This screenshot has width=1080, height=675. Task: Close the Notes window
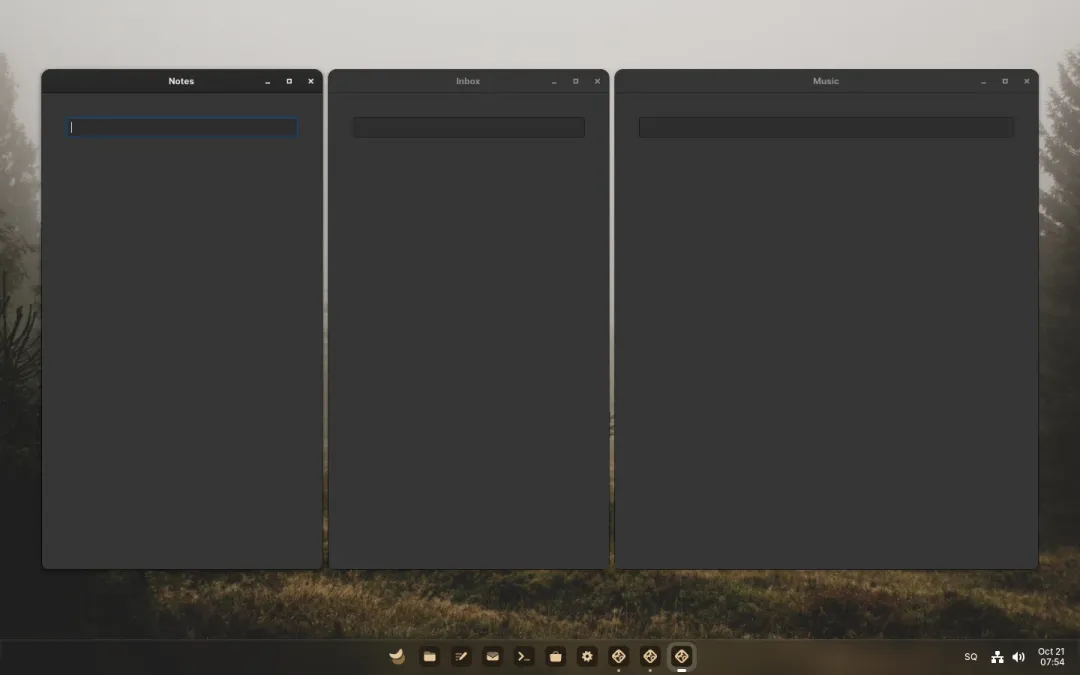(x=311, y=81)
